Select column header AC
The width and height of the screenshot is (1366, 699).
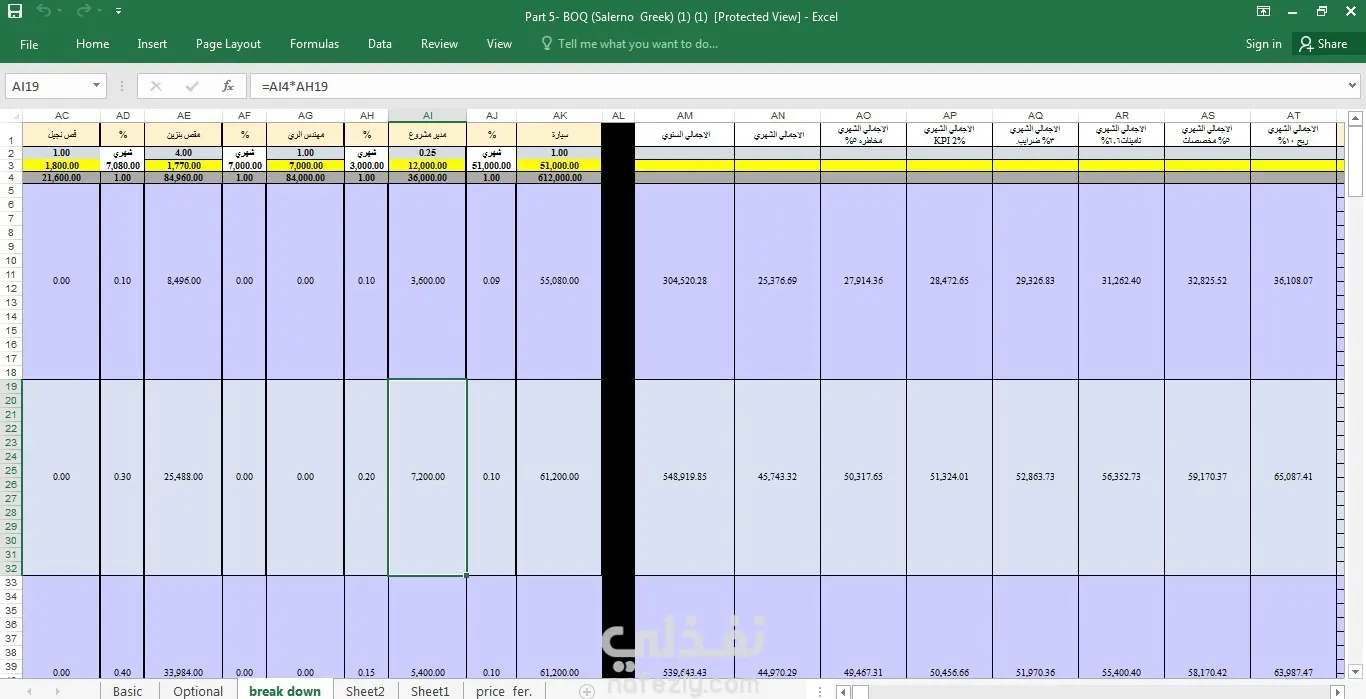click(62, 116)
